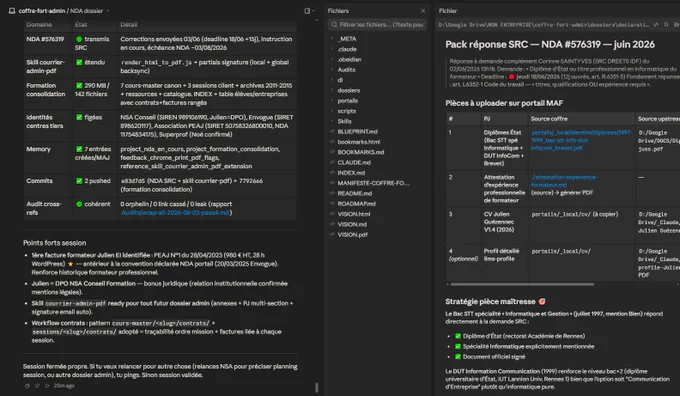Click the file icon next to MANIFESTE-COFFRE-FO…
The width and height of the screenshot is (680, 396).
[332, 183]
